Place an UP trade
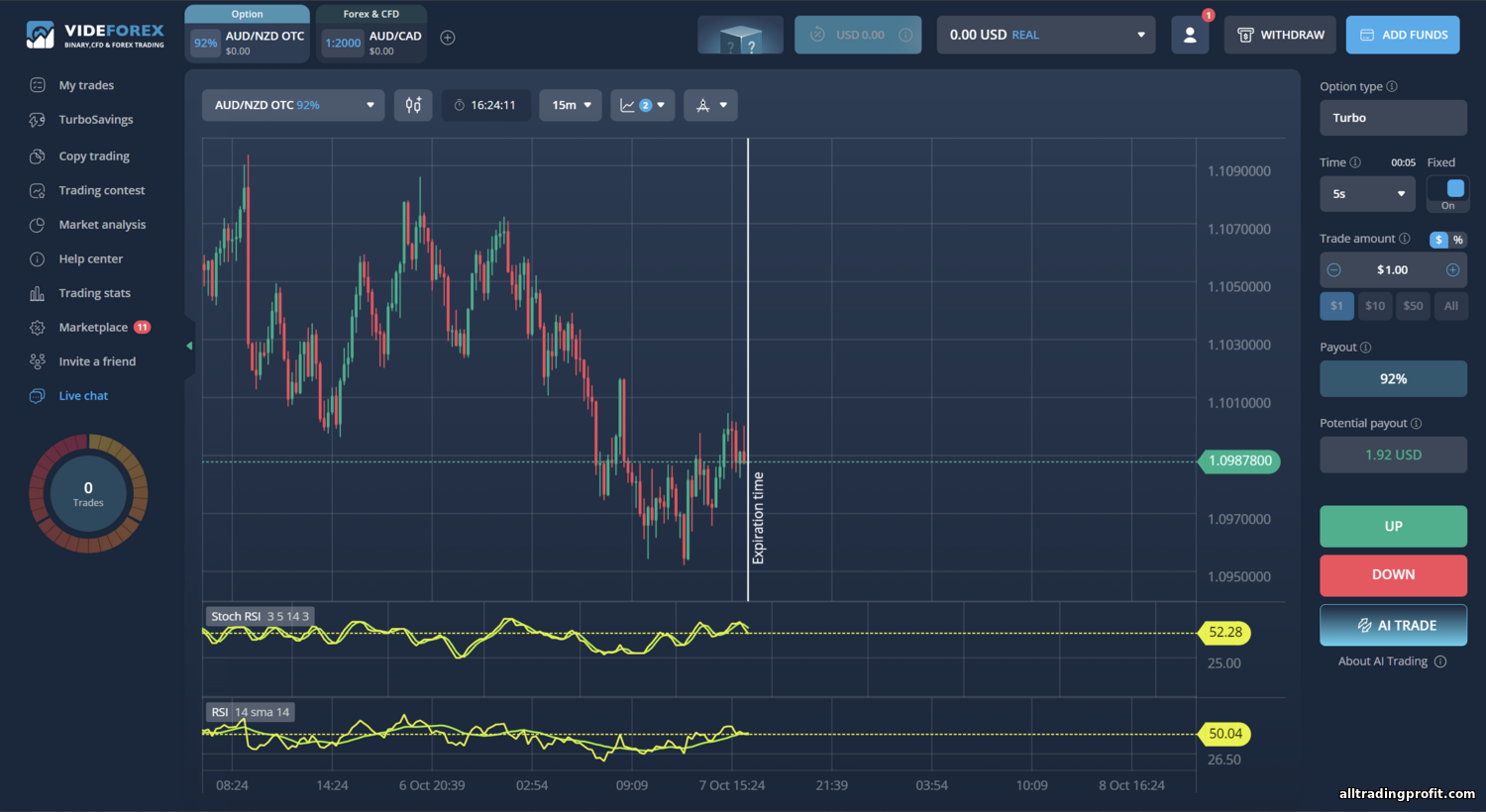1486x812 pixels. pyautogui.click(x=1393, y=527)
